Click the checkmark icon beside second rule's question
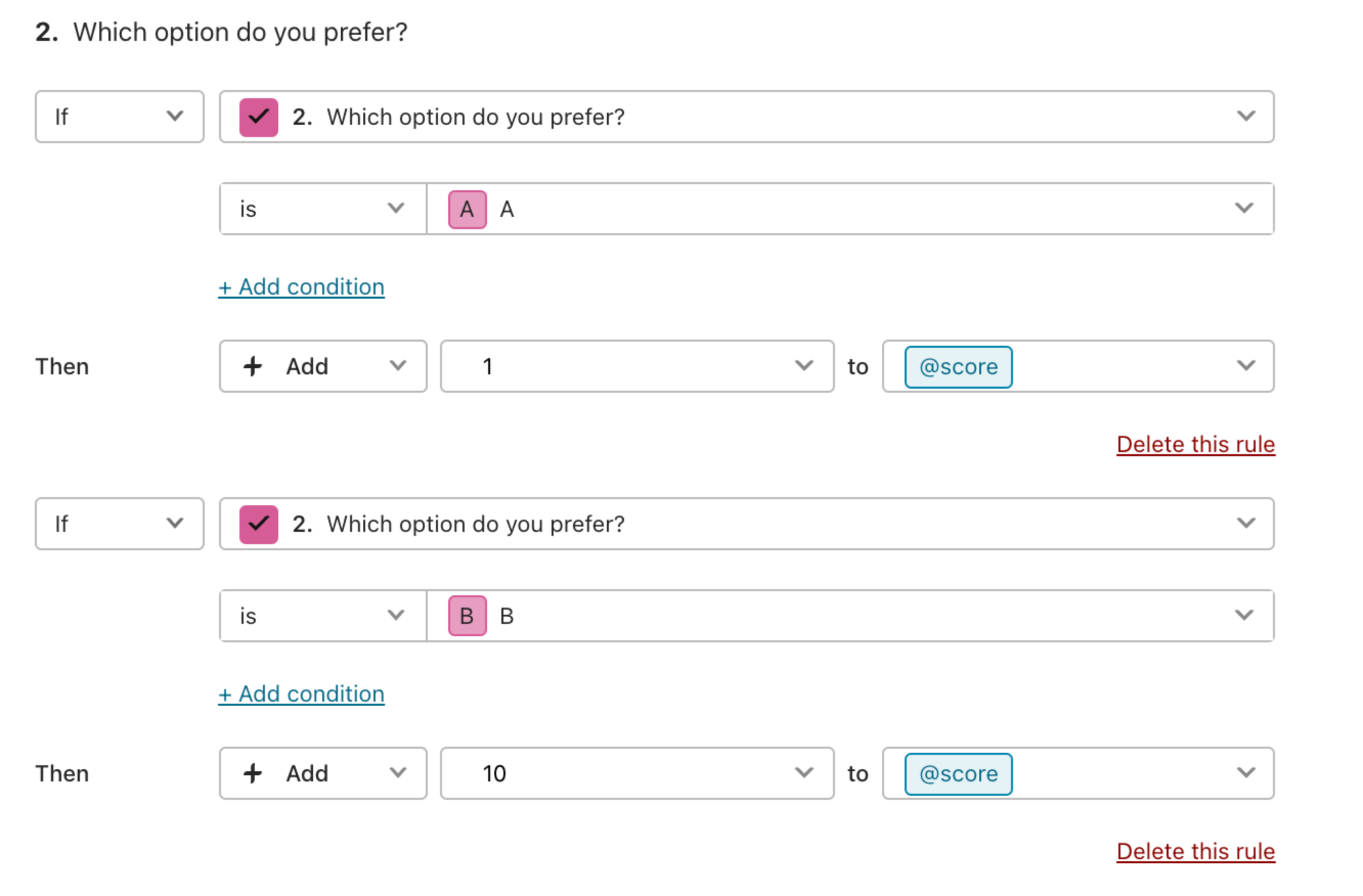The width and height of the screenshot is (1363, 896). click(258, 523)
